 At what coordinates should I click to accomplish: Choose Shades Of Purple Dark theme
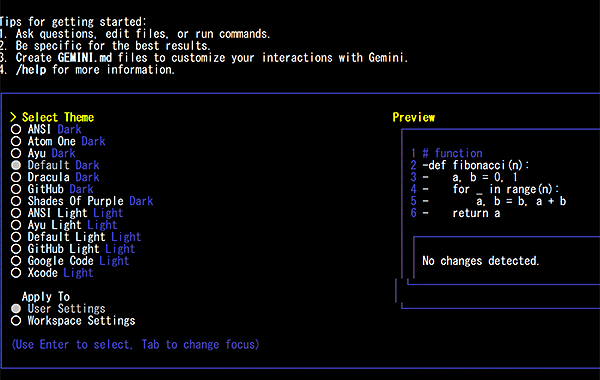(x=16, y=201)
